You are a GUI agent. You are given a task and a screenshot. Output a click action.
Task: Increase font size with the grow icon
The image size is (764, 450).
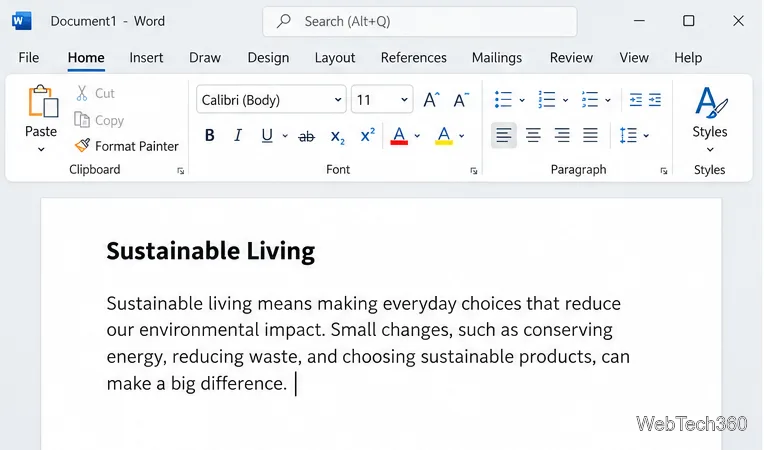pos(431,100)
